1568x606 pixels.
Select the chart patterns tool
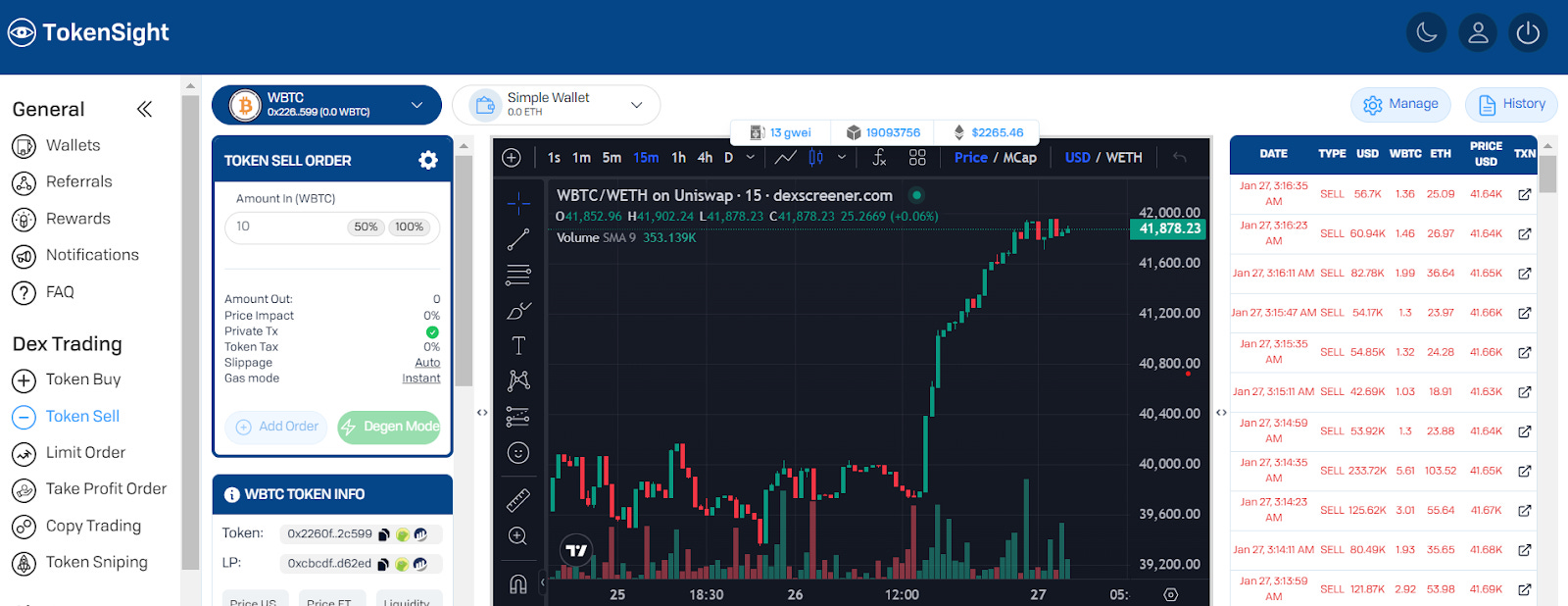tap(518, 380)
